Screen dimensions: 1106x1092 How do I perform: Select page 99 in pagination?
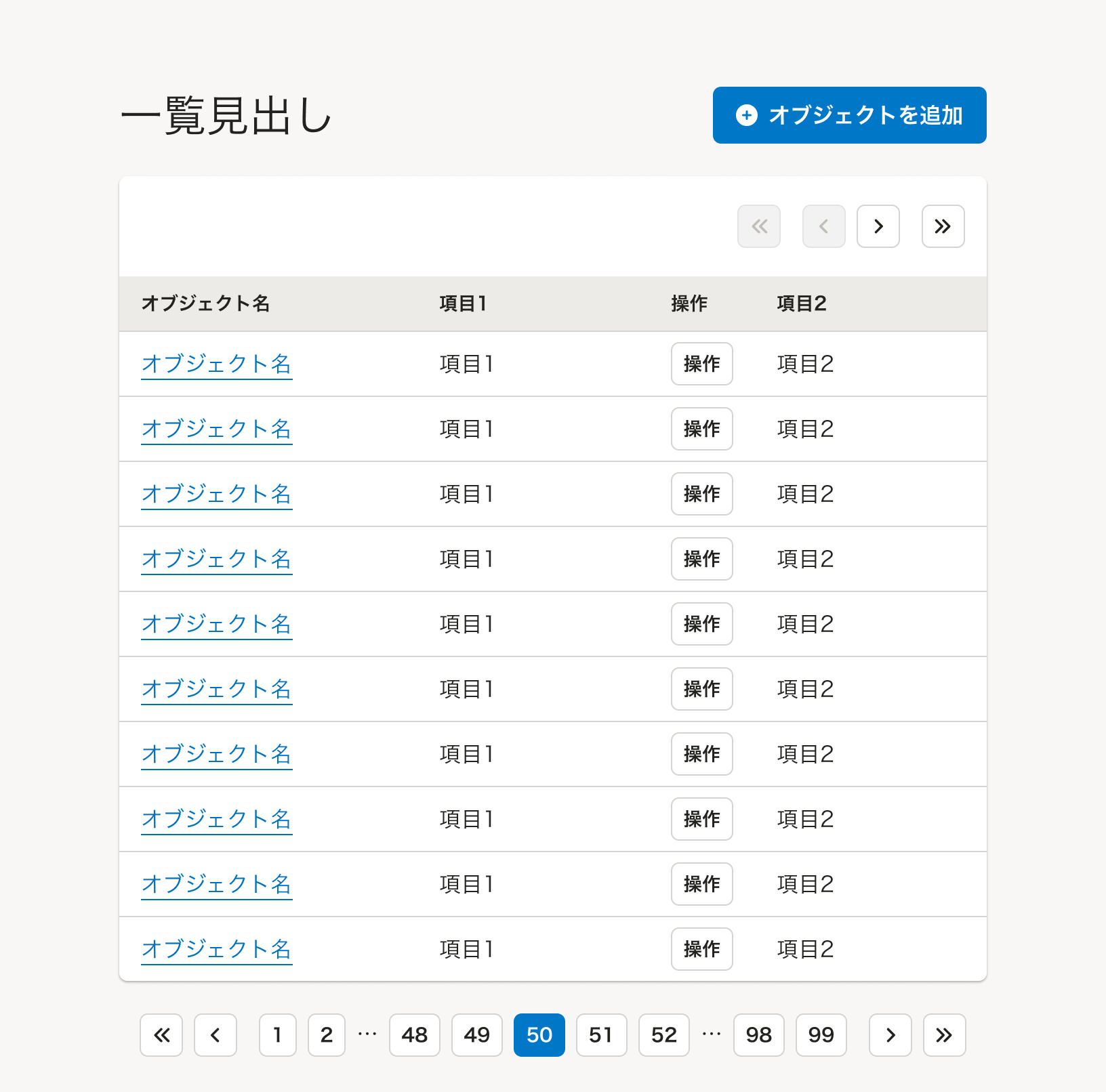[821, 1035]
